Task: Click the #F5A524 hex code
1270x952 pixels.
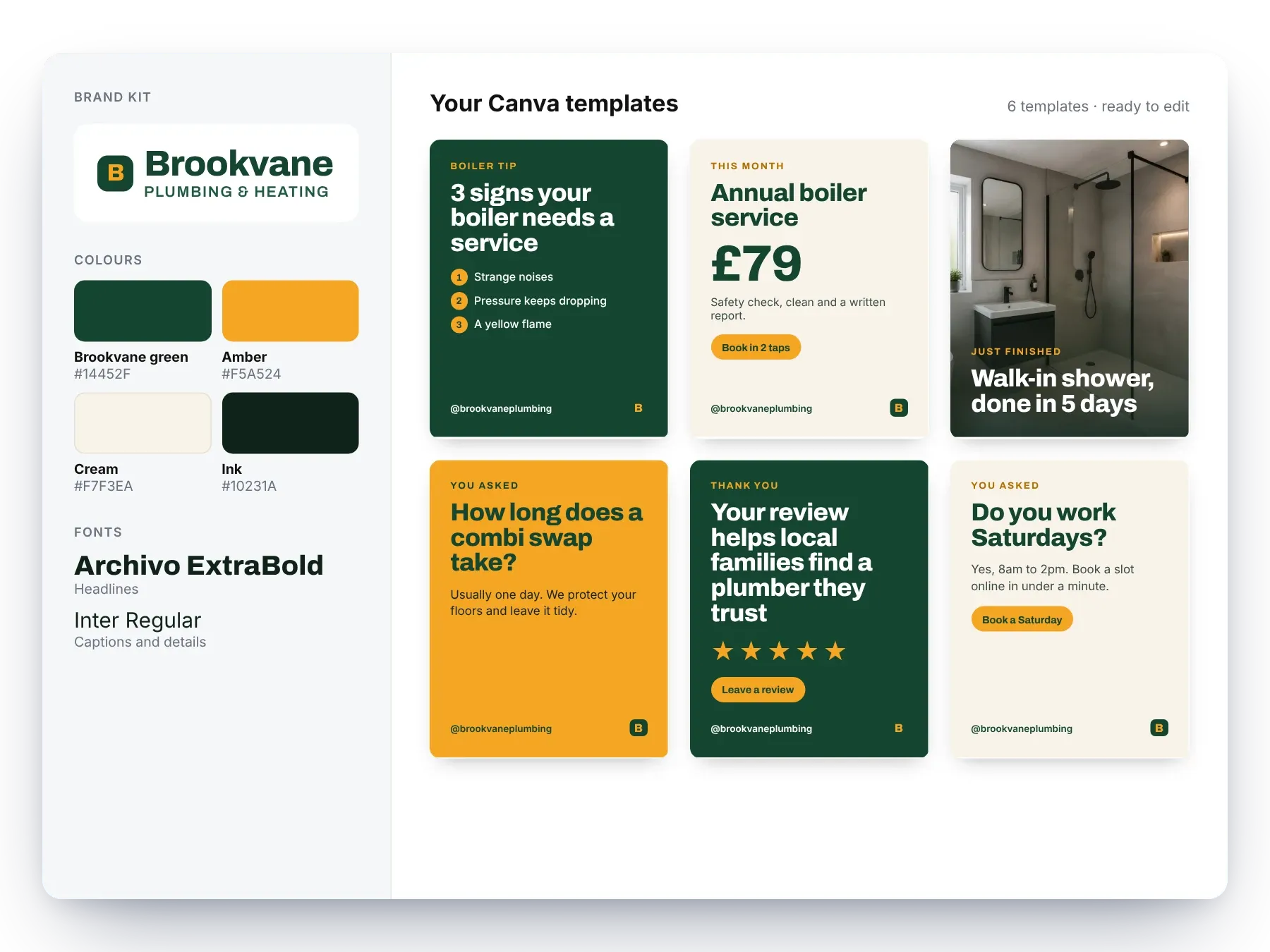Action: [x=251, y=374]
